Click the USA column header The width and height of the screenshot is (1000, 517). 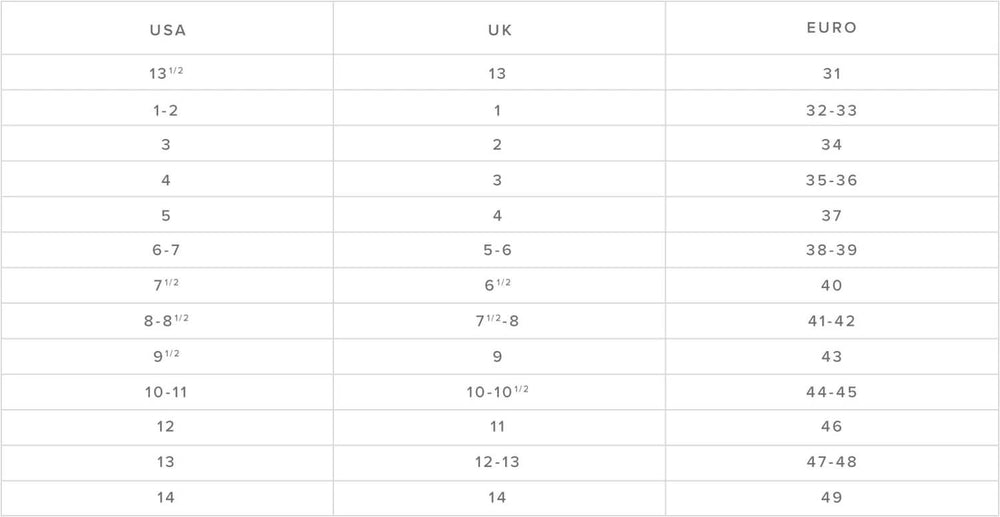(167, 29)
